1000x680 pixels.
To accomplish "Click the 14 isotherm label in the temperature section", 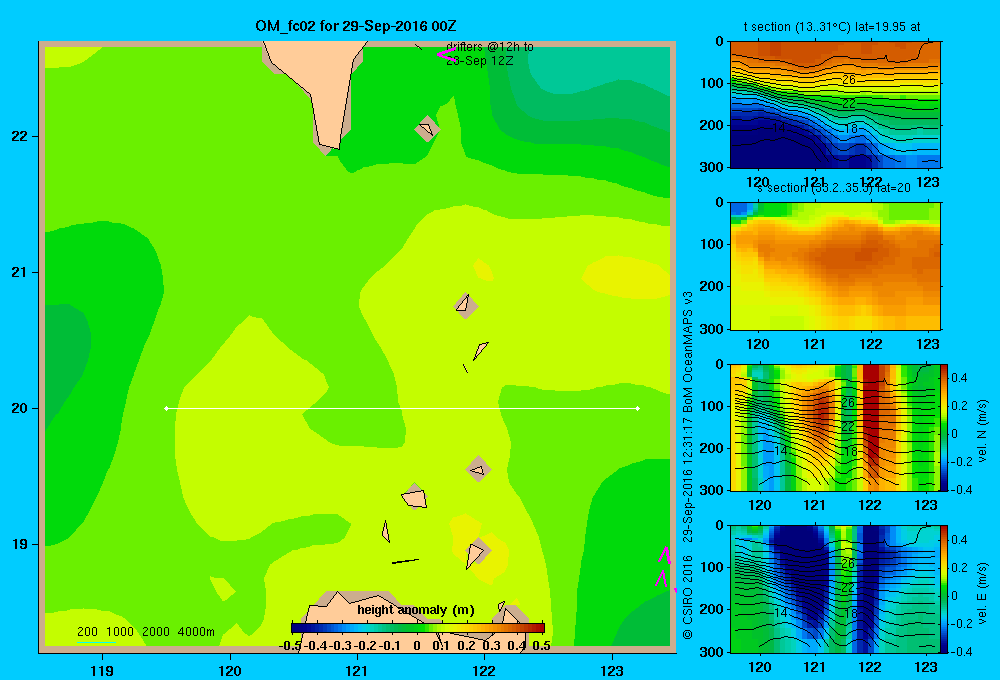I will click(x=779, y=128).
